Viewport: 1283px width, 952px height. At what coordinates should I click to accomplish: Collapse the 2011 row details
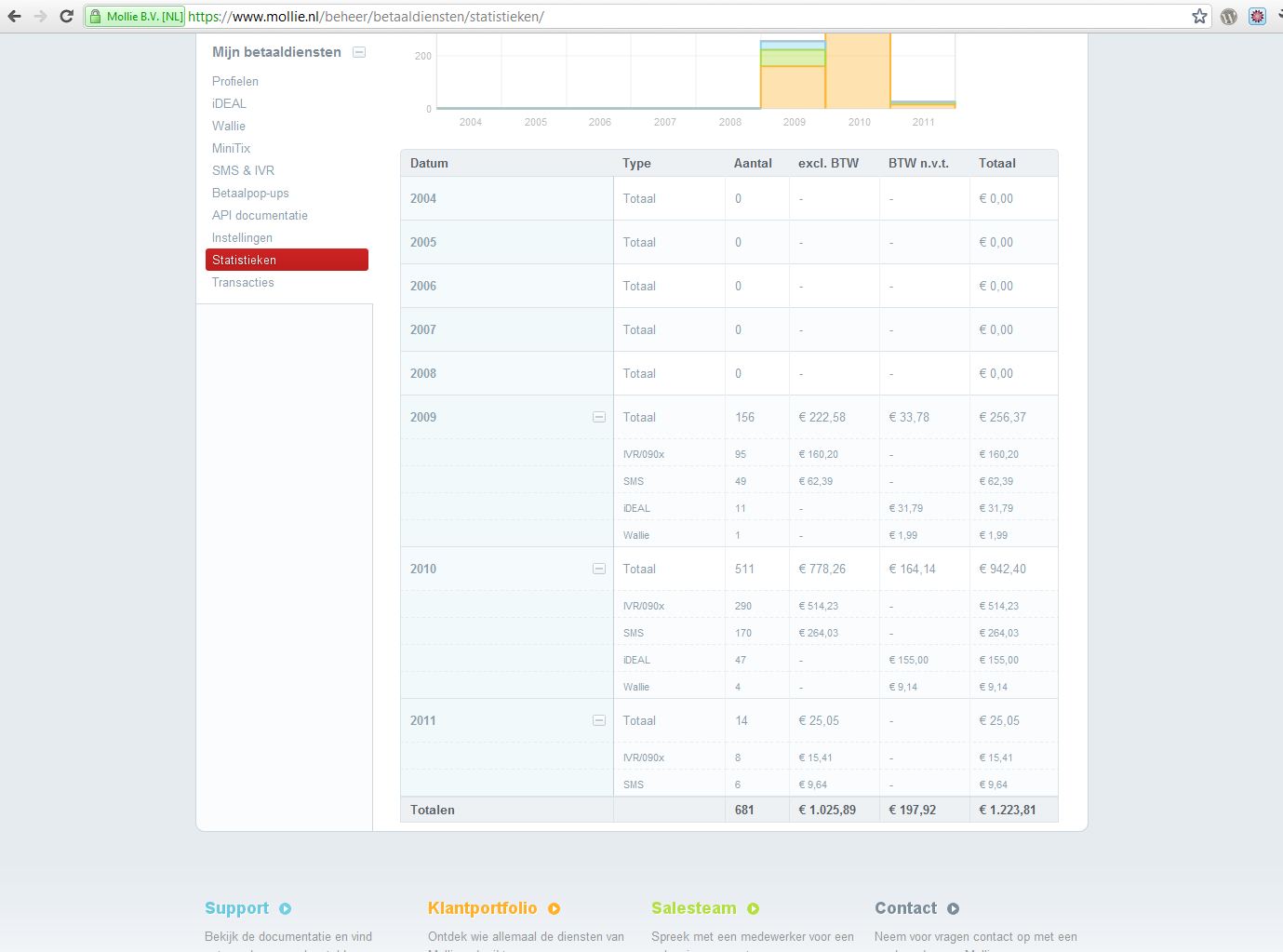click(599, 720)
